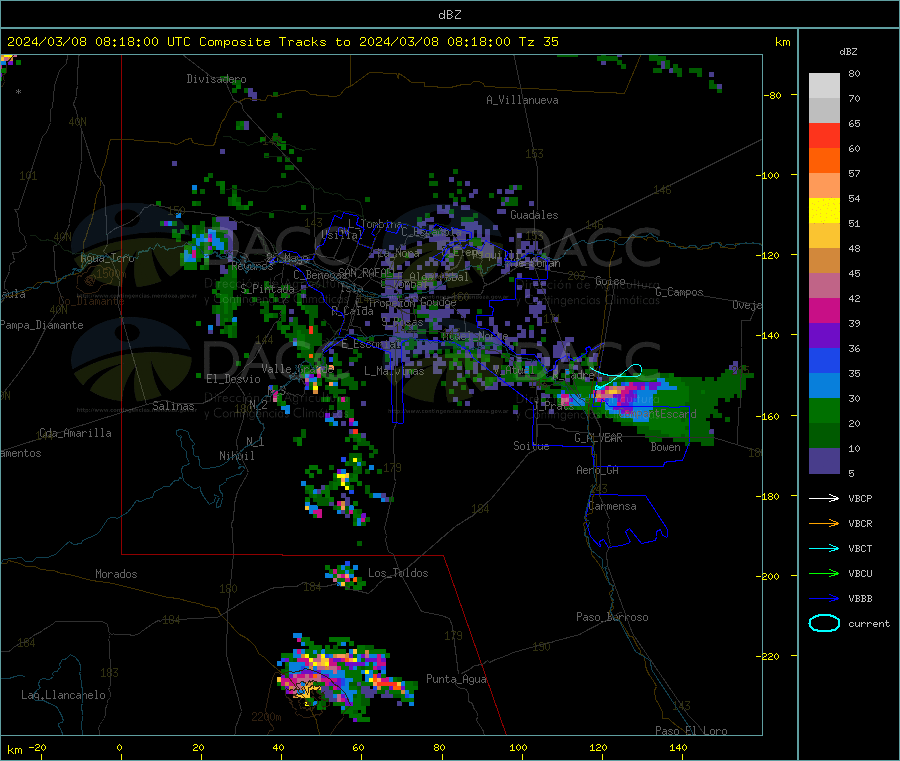Click the -160 tick on vertical axis
The image size is (900, 761).
(767, 416)
